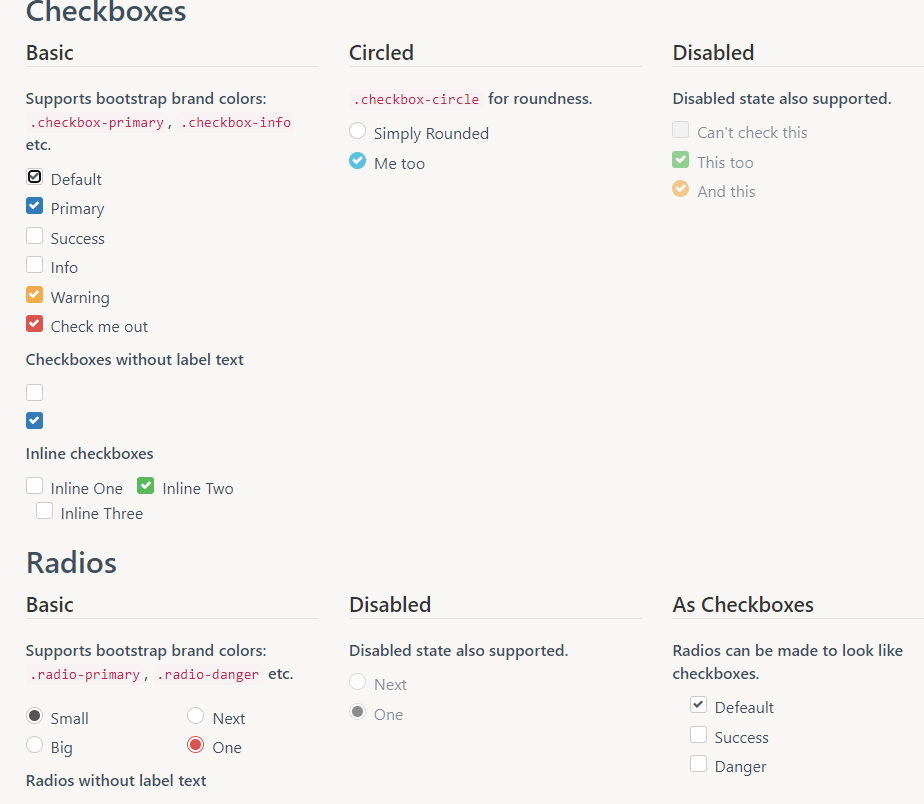This screenshot has height=804, width=924.
Task: Click the disabled One radio button
Action: tap(358, 711)
